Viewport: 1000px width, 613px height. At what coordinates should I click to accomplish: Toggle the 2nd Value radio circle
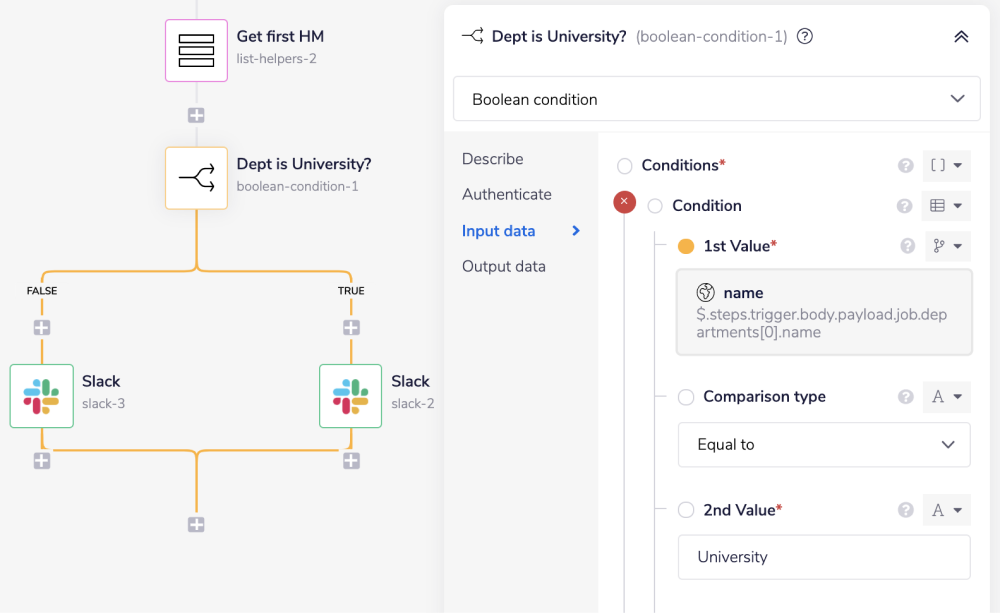click(686, 510)
